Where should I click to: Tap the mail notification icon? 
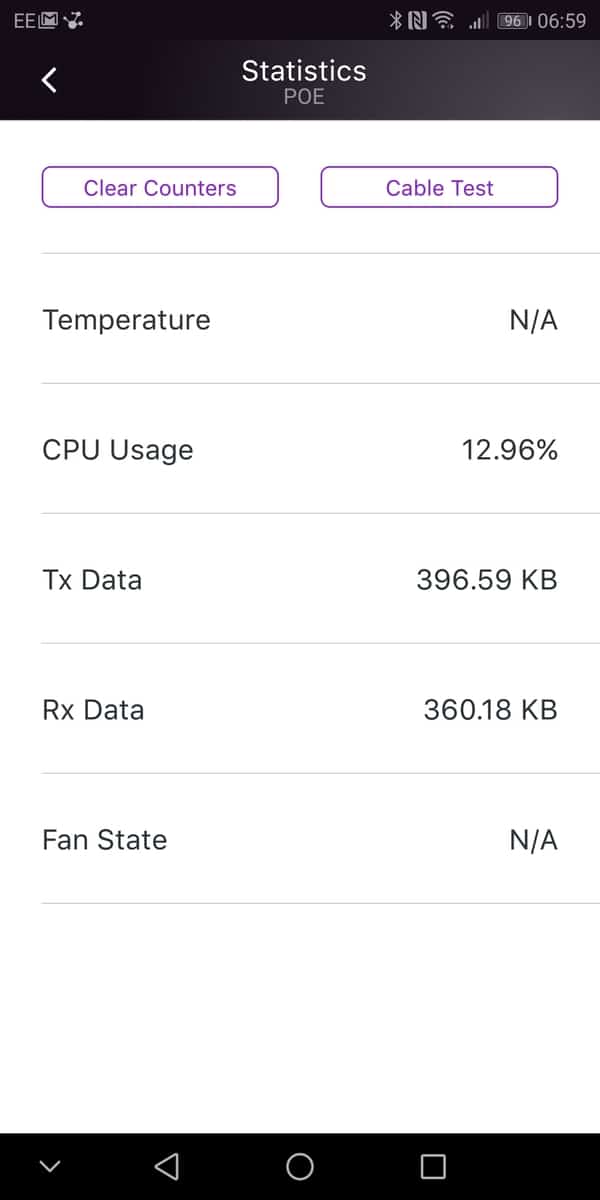pyautogui.click(x=48, y=20)
